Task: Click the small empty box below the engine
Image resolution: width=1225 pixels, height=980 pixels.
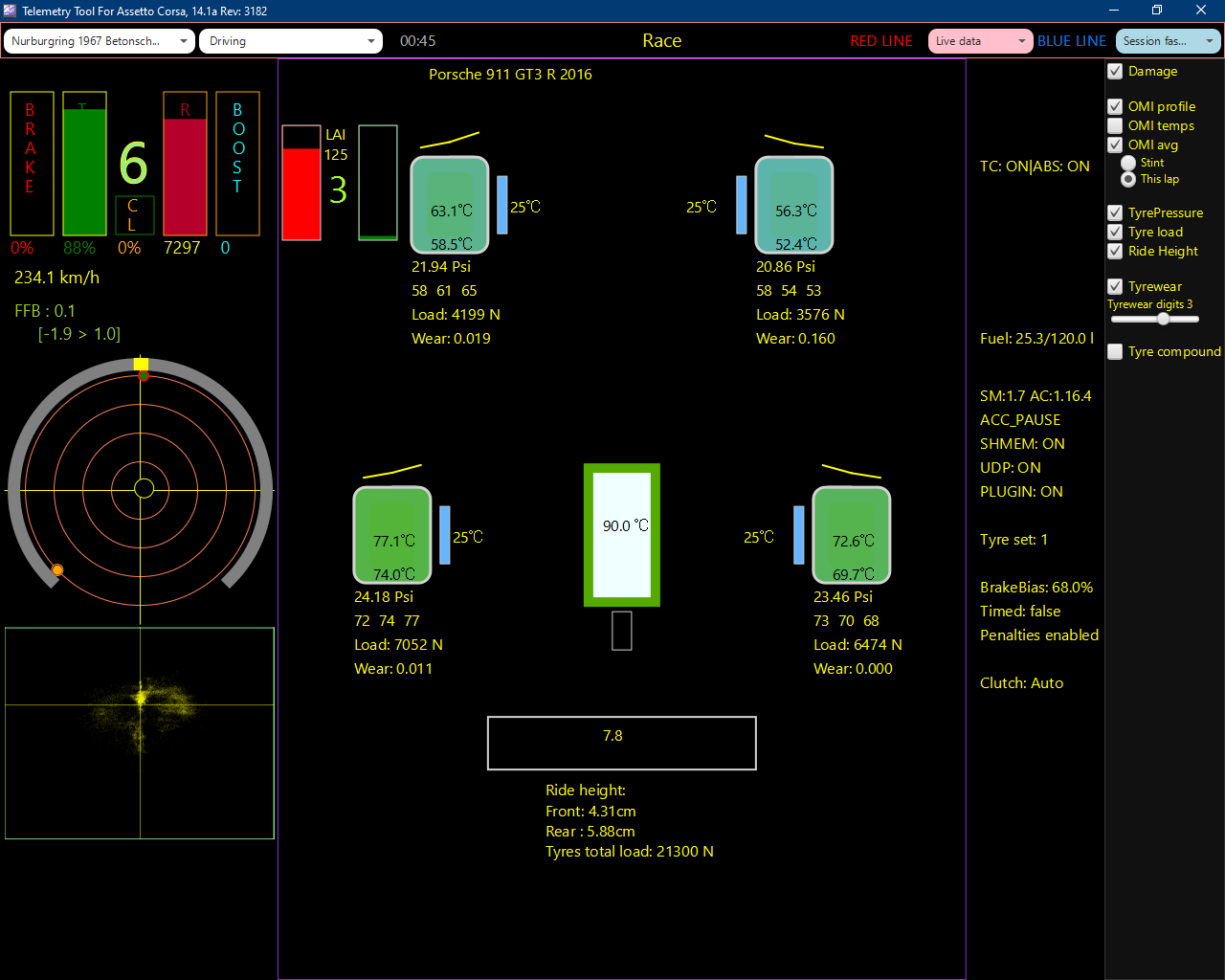Action: point(622,631)
